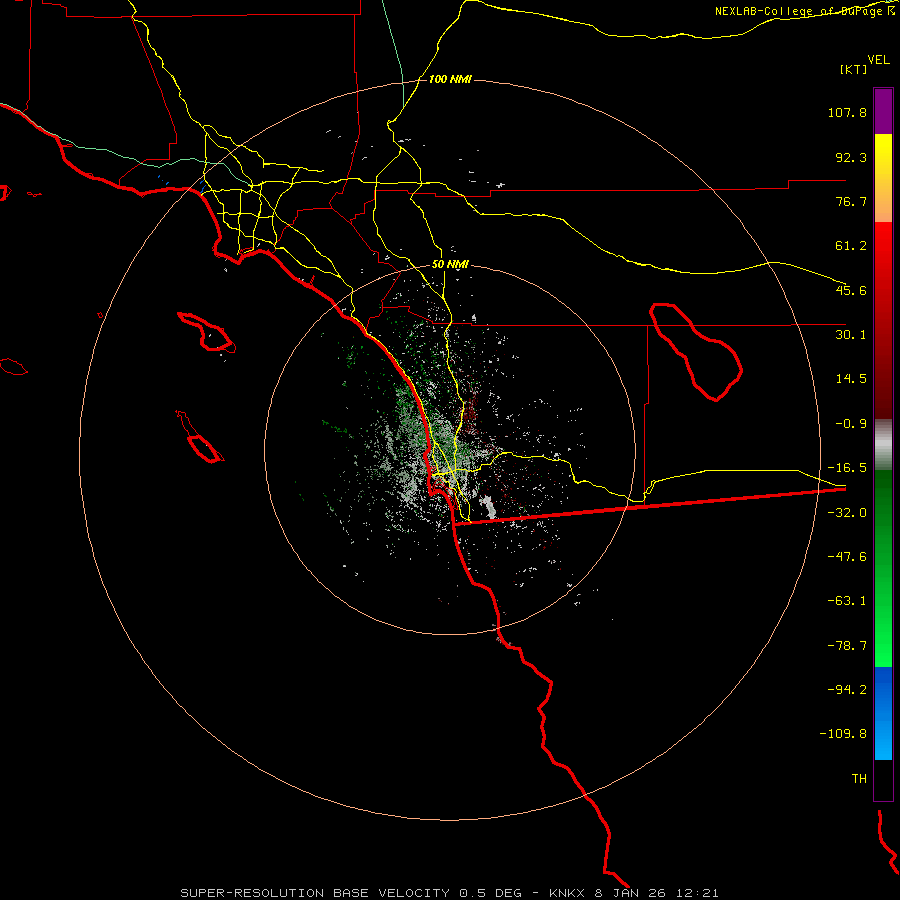The image size is (900, 900).
Task: Click the -47.6 legend value
Action: pos(847,557)
